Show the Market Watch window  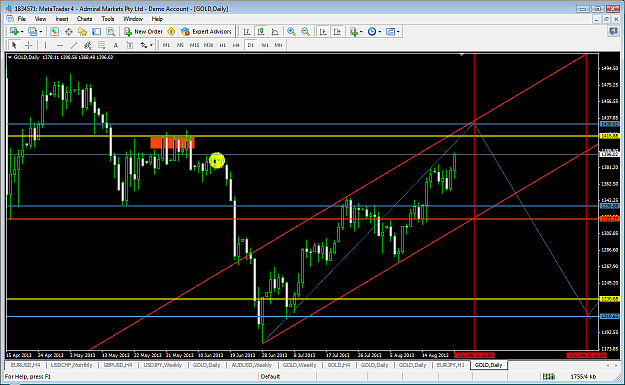point(55,31)
